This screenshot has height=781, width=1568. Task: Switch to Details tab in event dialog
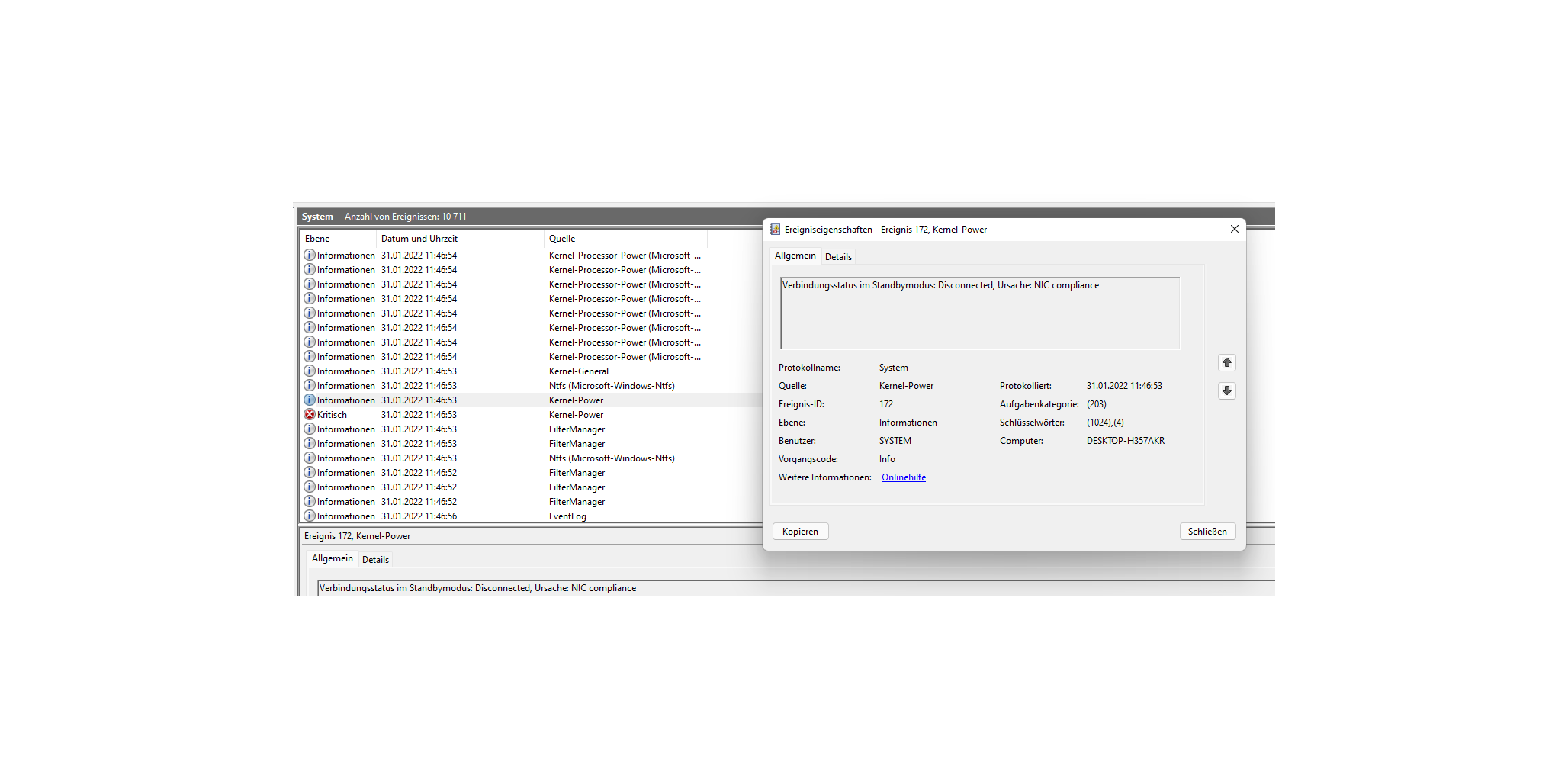[838, 256]
